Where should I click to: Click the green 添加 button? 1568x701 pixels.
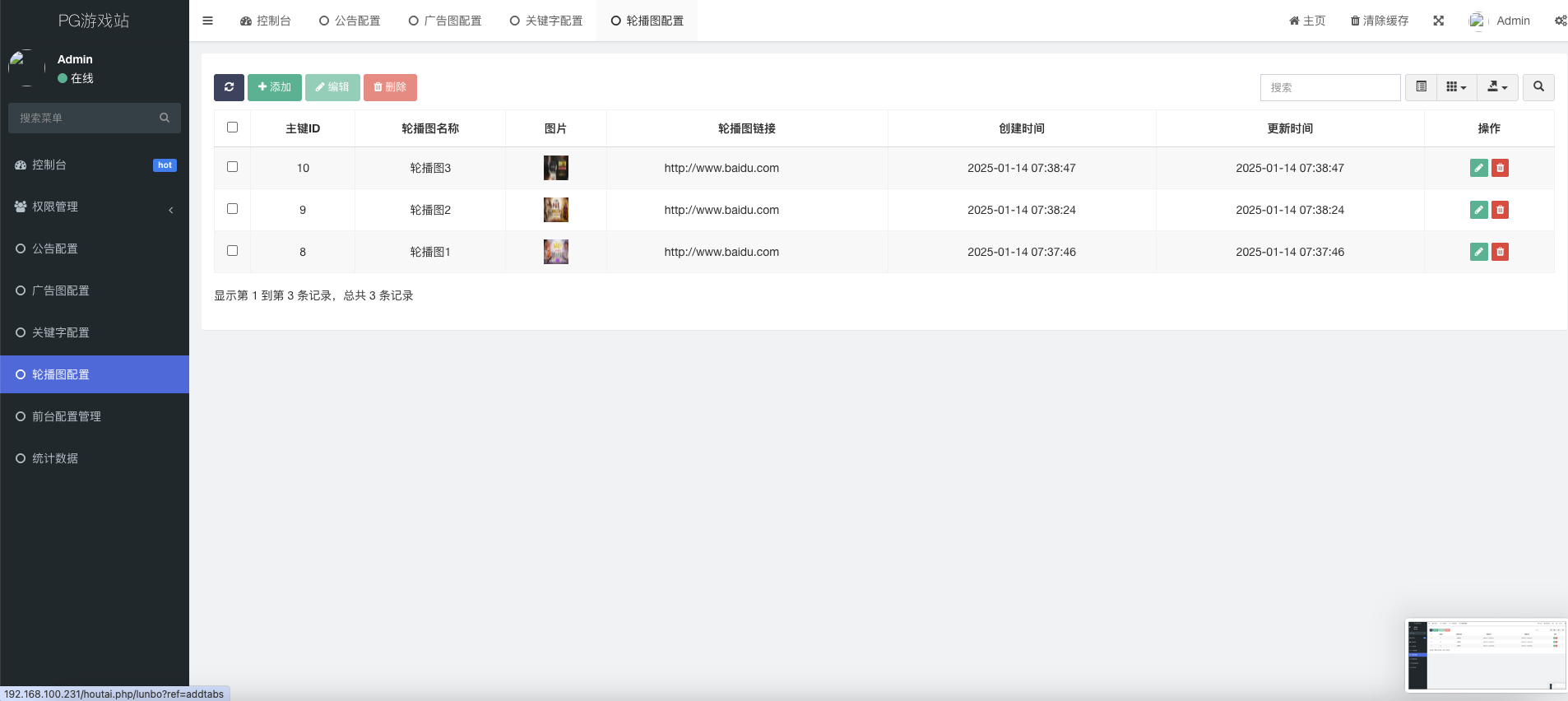[274, 87]
